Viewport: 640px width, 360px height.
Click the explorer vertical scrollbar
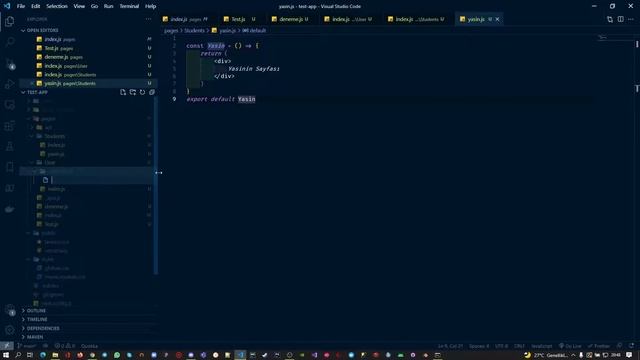pos(156,186)
